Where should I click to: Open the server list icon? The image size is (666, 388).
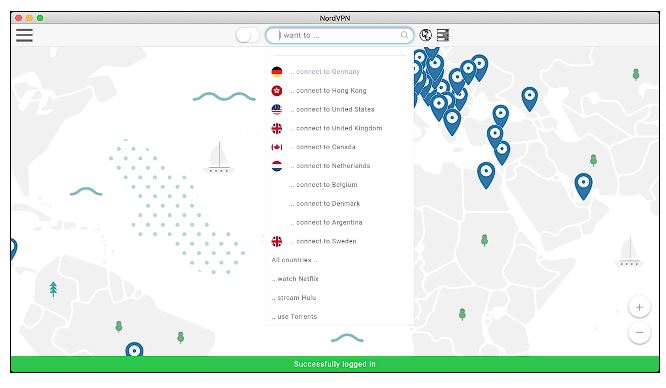coord(443,35)
